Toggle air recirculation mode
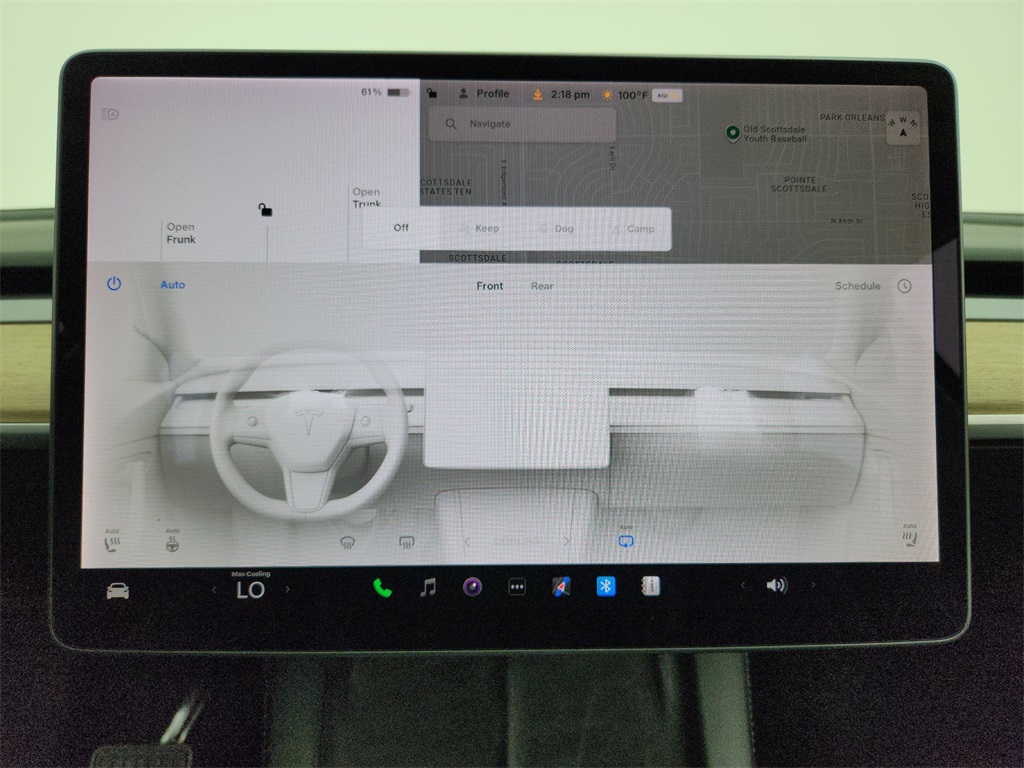 (626, 541)
